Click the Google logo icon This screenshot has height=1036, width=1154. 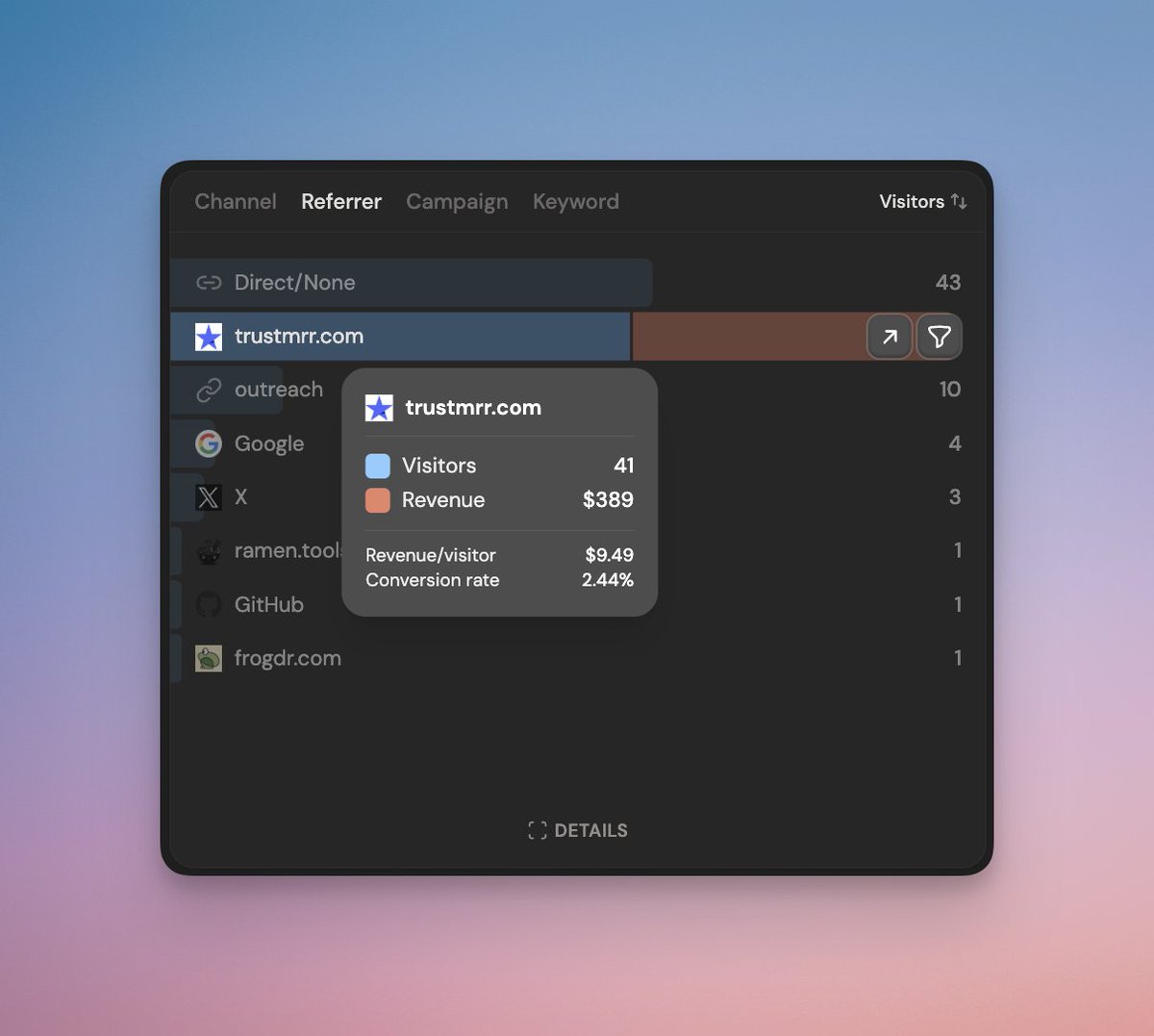pyautogui.click(x=209, y=443)
